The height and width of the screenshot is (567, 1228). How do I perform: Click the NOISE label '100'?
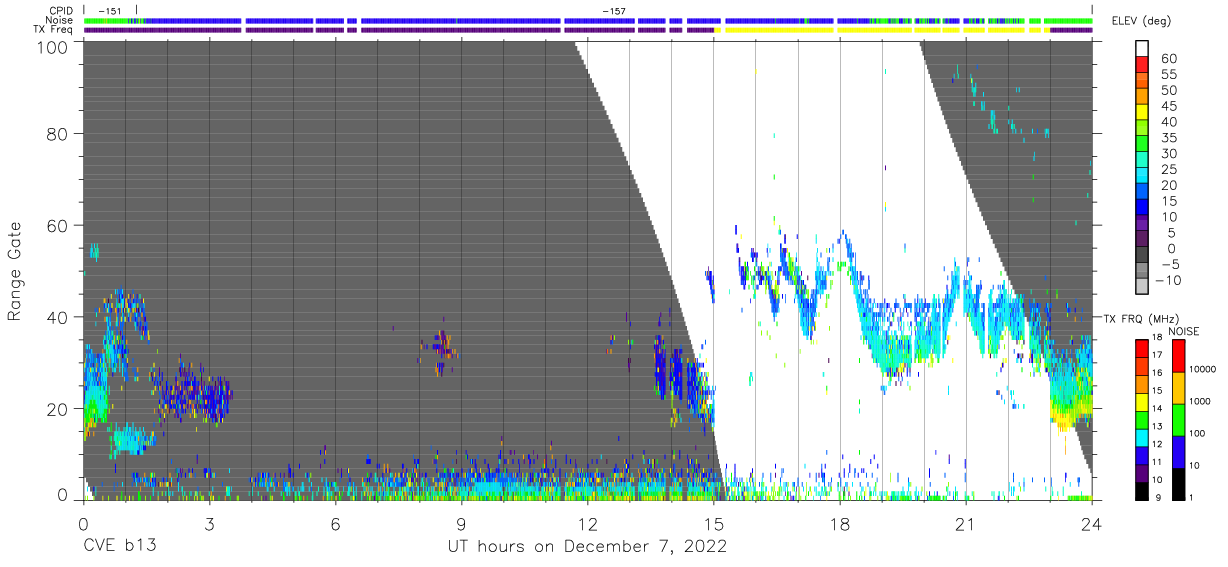pos(1198,434)
